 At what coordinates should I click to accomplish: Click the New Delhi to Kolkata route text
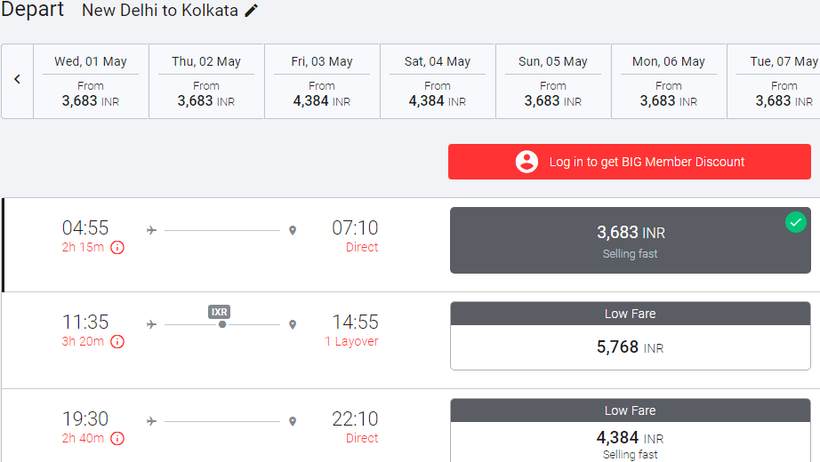tap(160, 11)
